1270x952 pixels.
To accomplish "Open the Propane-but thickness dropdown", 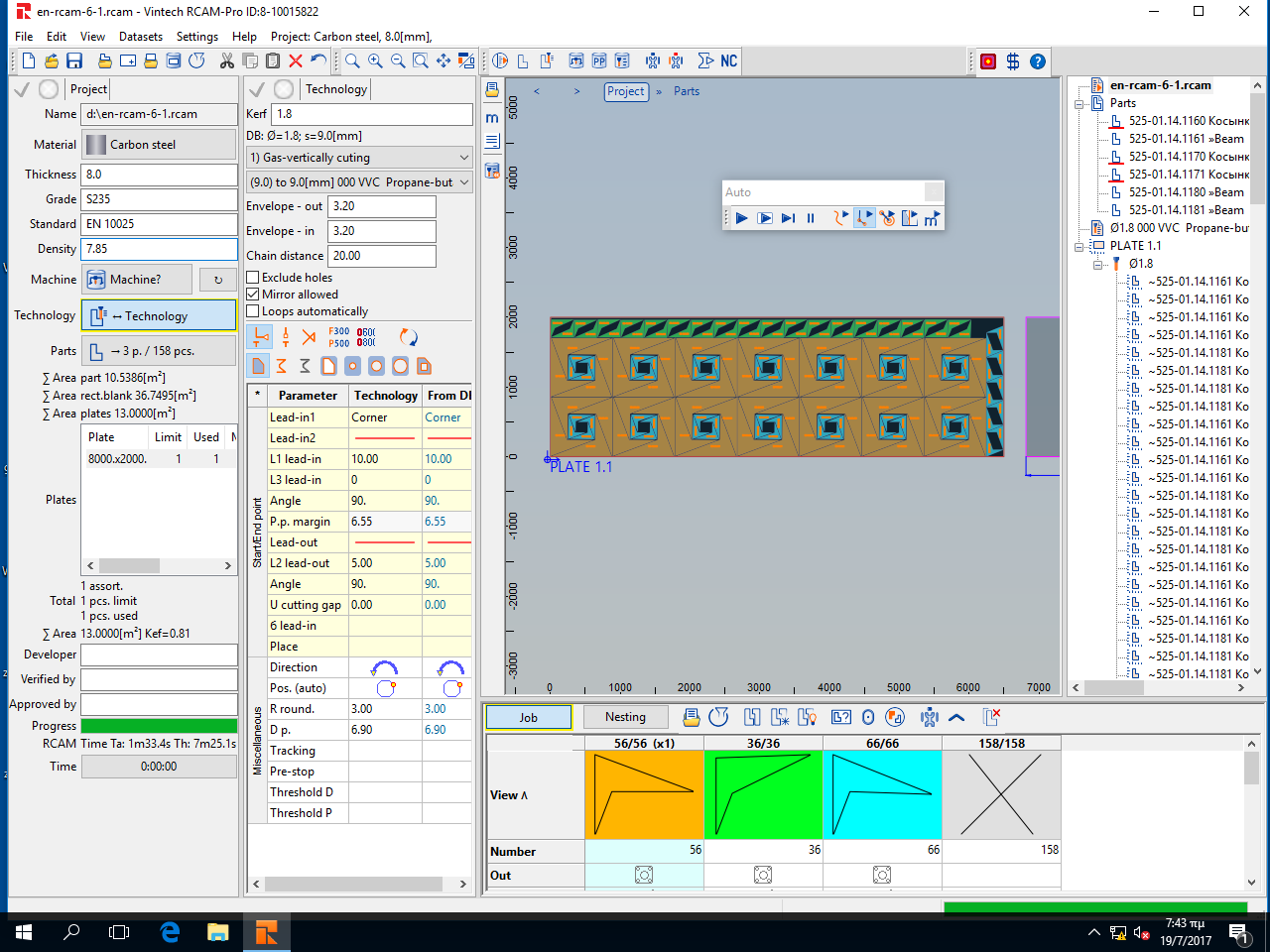I will point(359,181).
